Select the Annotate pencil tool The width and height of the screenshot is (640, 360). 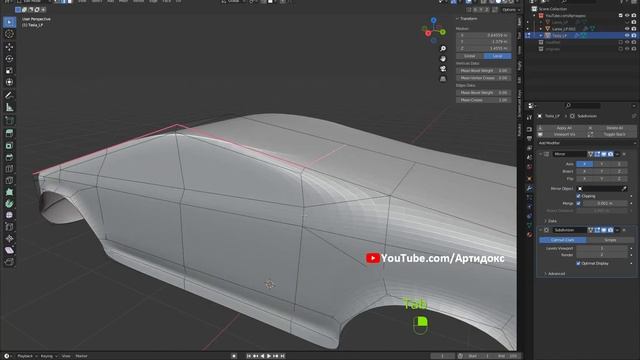[9, 96]
